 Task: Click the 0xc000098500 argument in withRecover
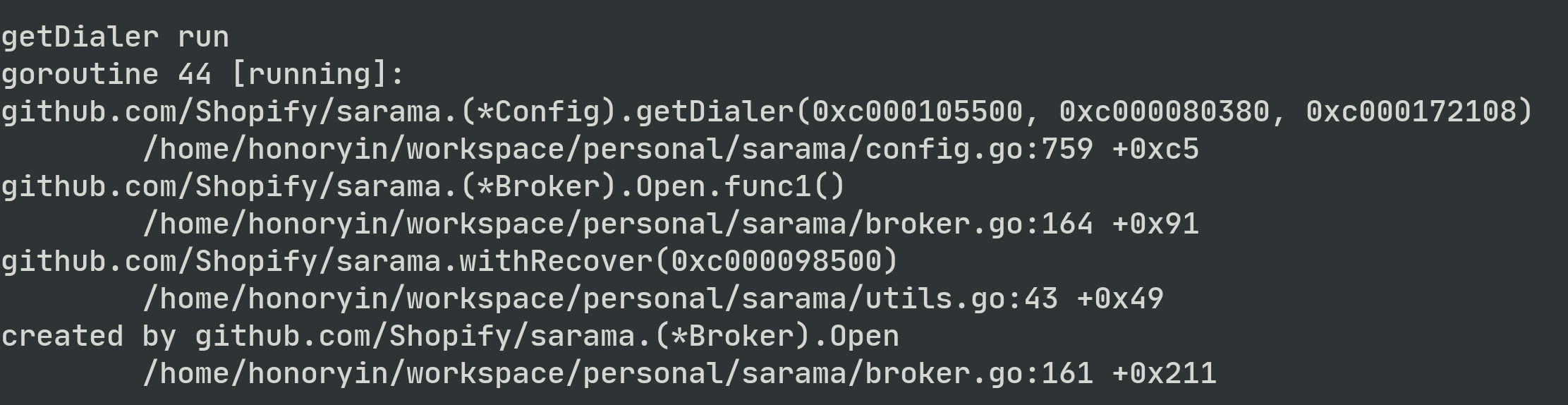point(777,262)
